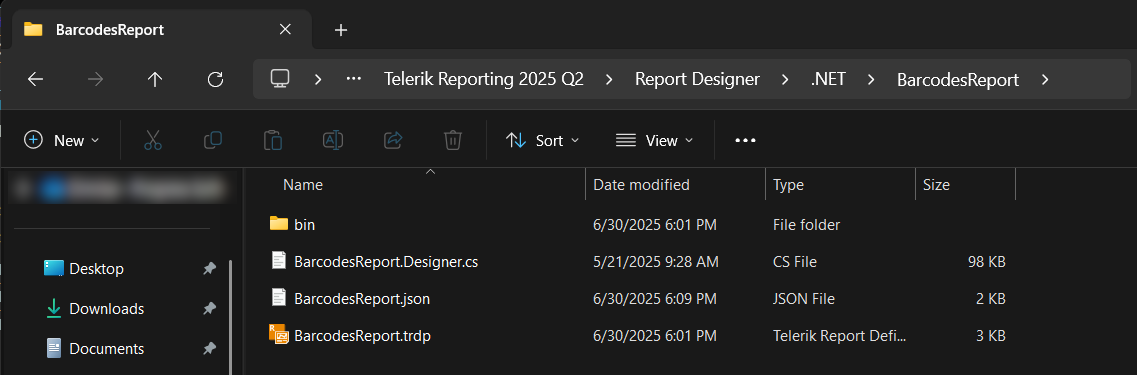Open the View dropdown

coord(654,140)
